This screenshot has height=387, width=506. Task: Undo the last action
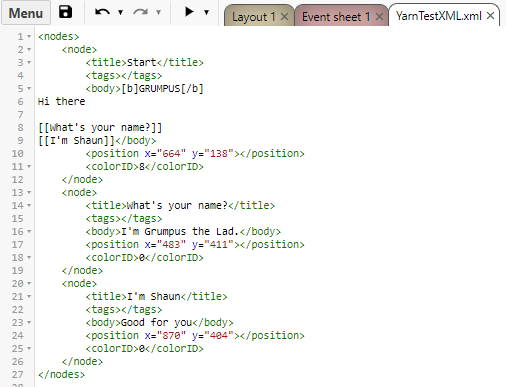pos(102,13)
